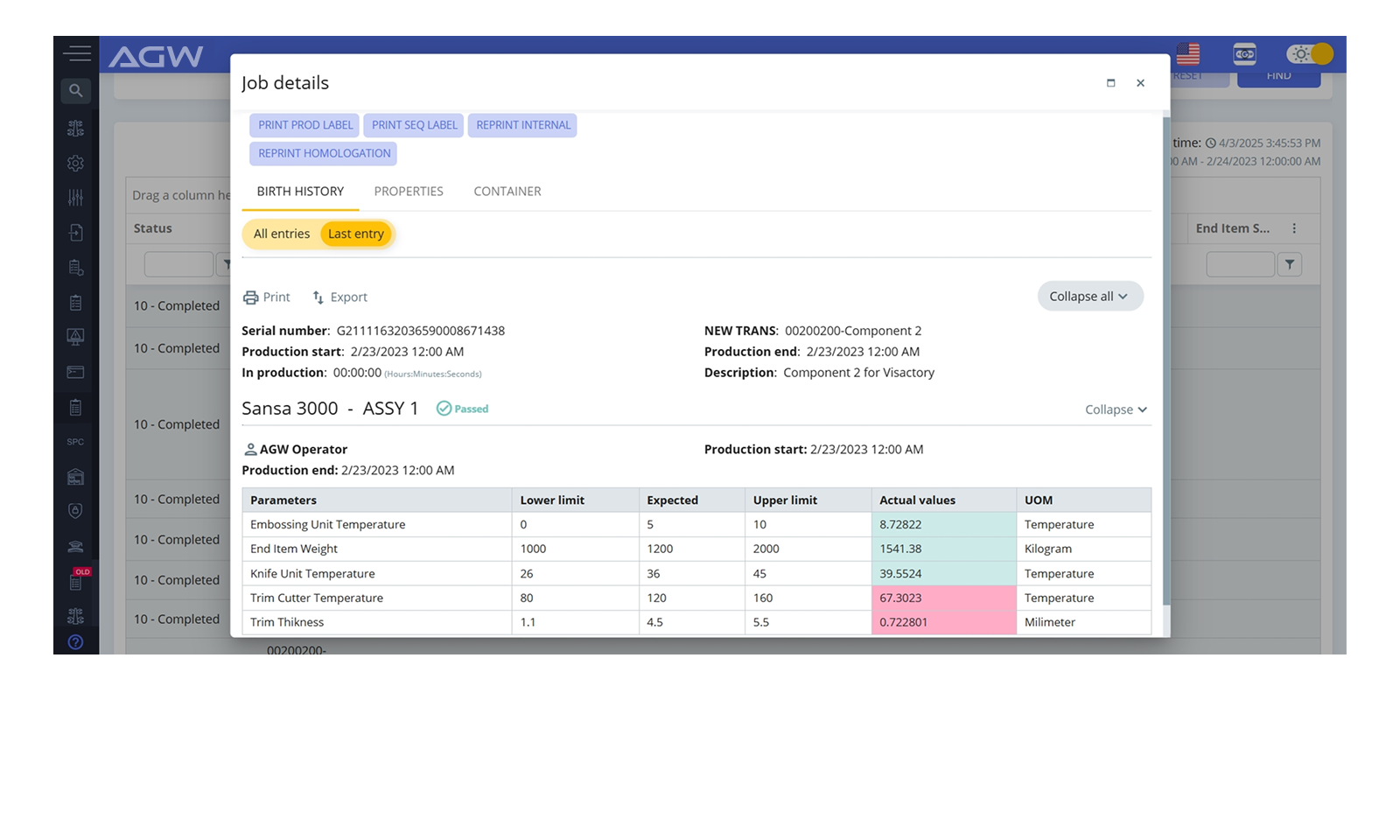The width and height of the screenshot is (1400, 840).
Task: Click the document-with-gear sidebar icon
Action: point(76,267)
